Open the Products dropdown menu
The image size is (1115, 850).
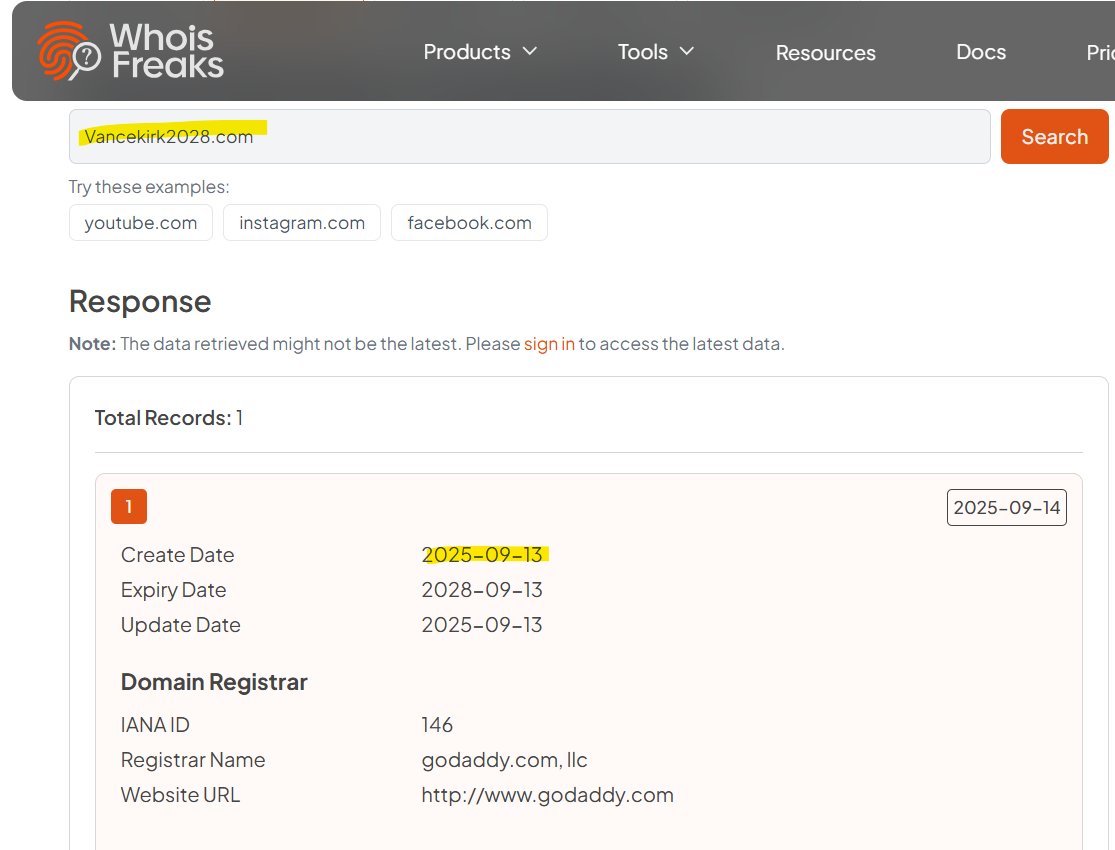click(480, 52)
